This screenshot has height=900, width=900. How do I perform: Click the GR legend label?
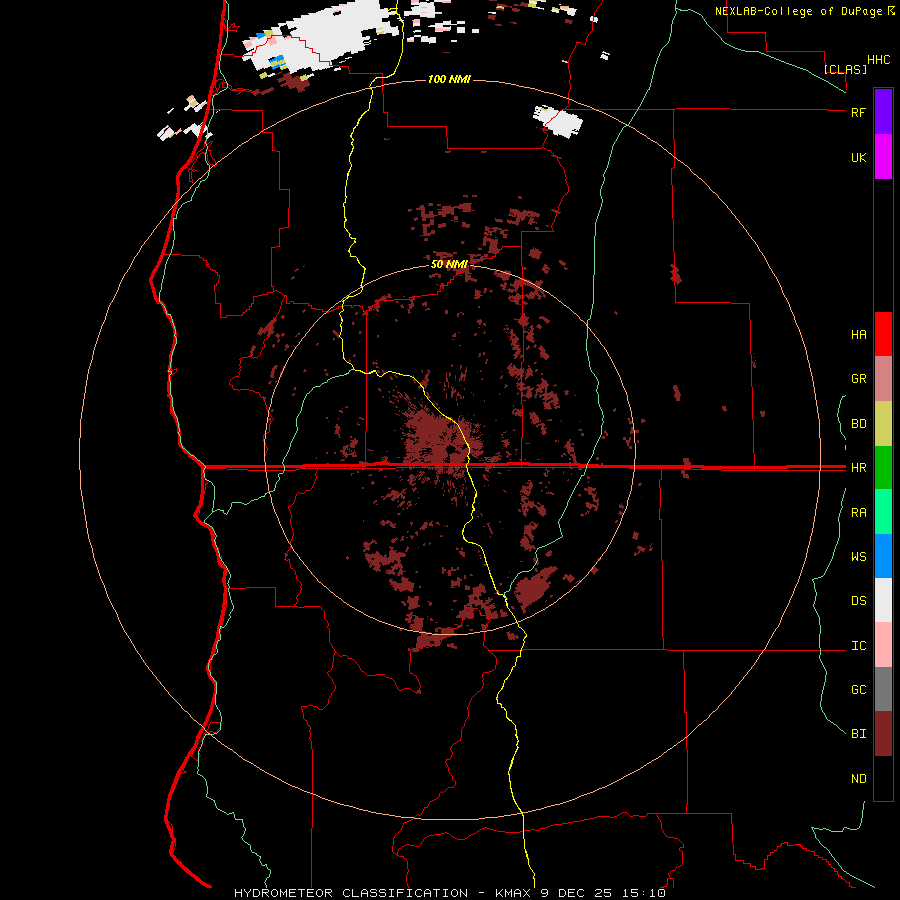(858, 379)
